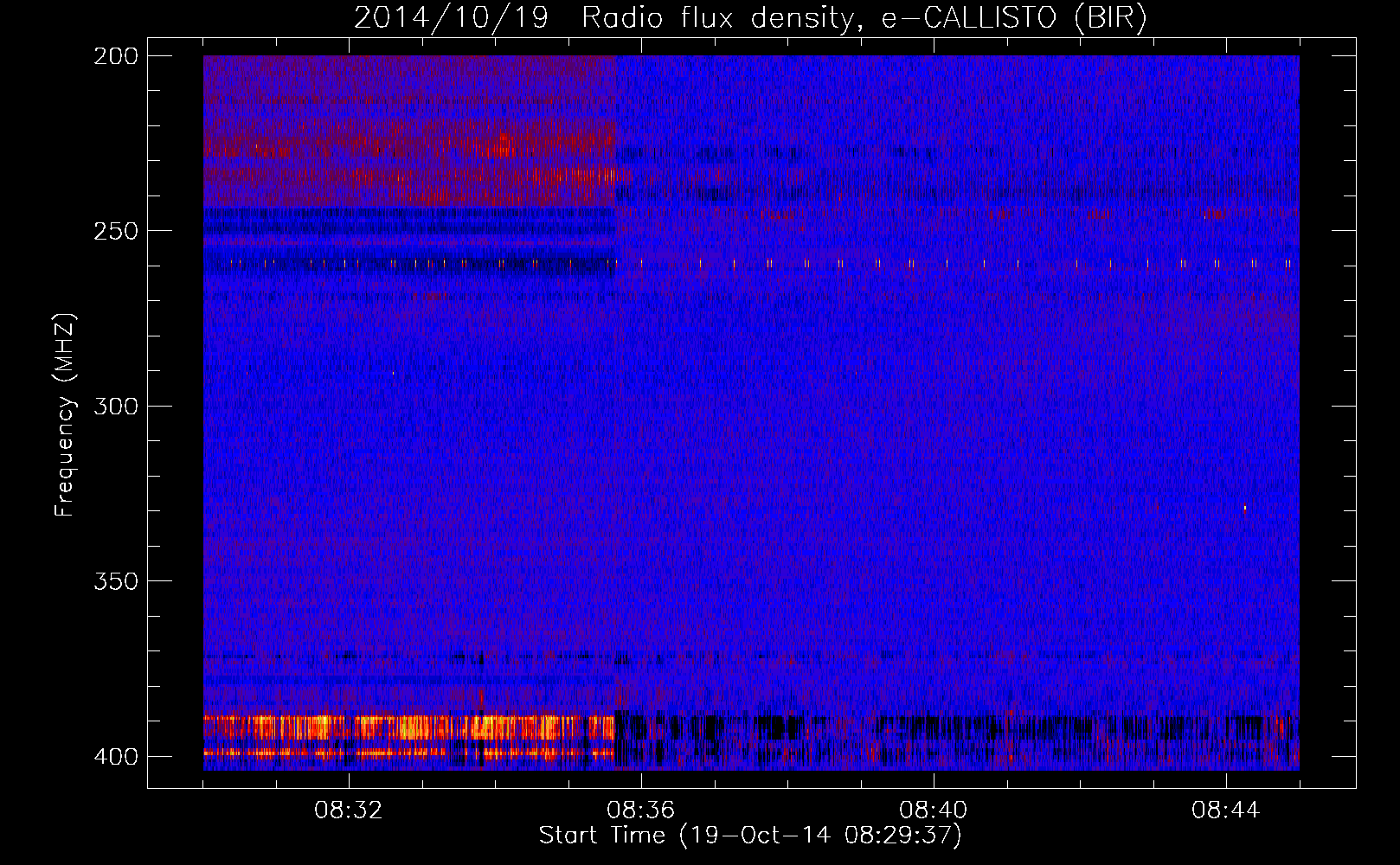Click the 350 frequency tick label
Viewport: 1400px width, 865px height.
click(116, 581)
